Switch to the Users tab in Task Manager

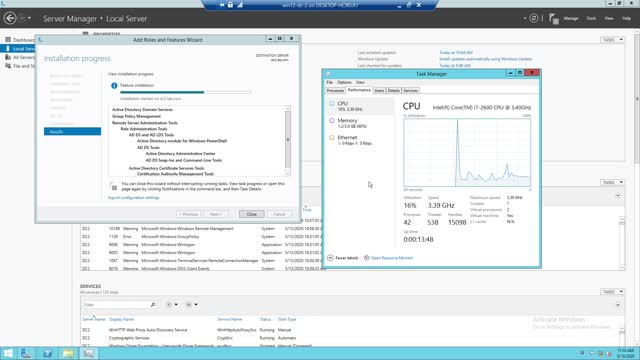[x=379, y=91]
